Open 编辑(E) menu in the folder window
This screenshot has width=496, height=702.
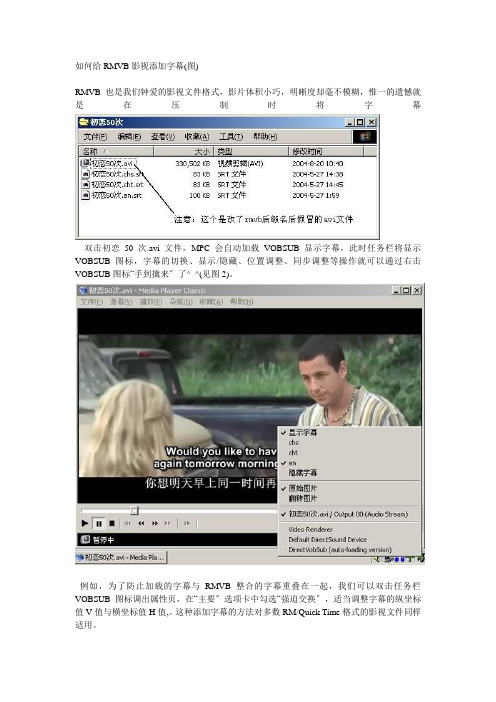click(129, 137)
